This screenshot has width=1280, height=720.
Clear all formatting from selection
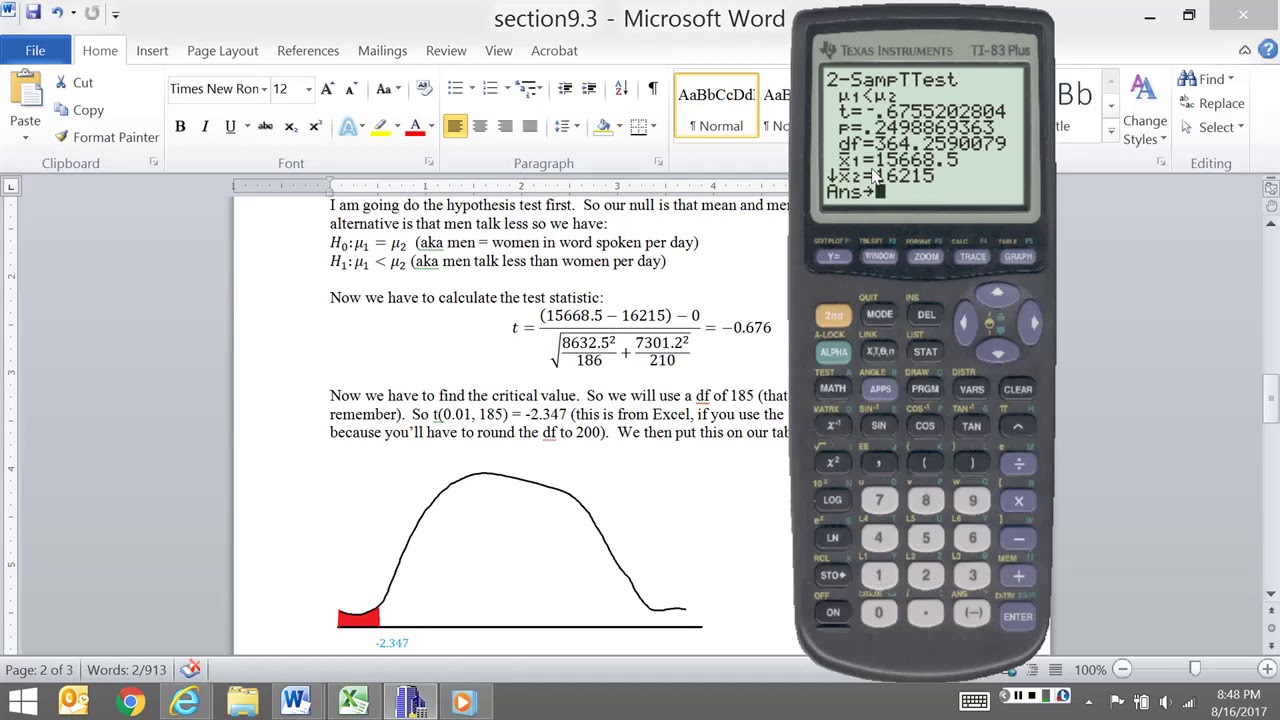coord(424,89)
